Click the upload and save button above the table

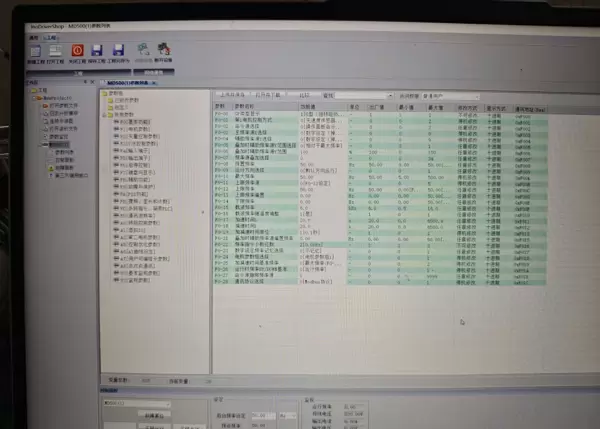(232, 93)
